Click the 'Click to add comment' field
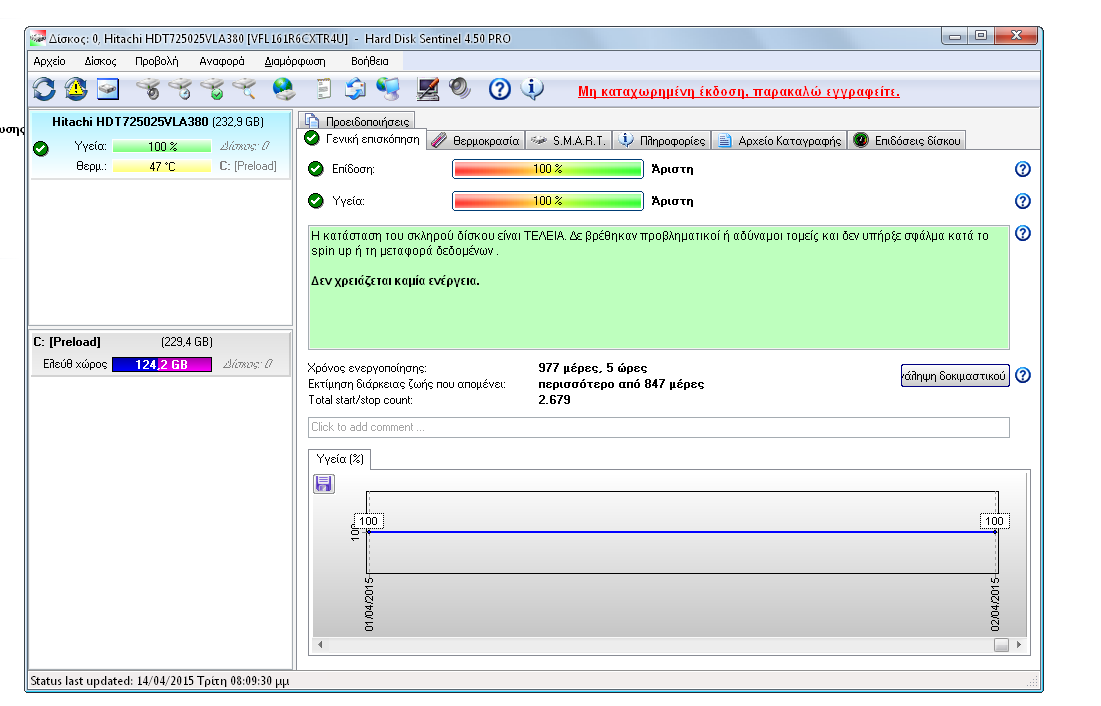 click(658, 427)
